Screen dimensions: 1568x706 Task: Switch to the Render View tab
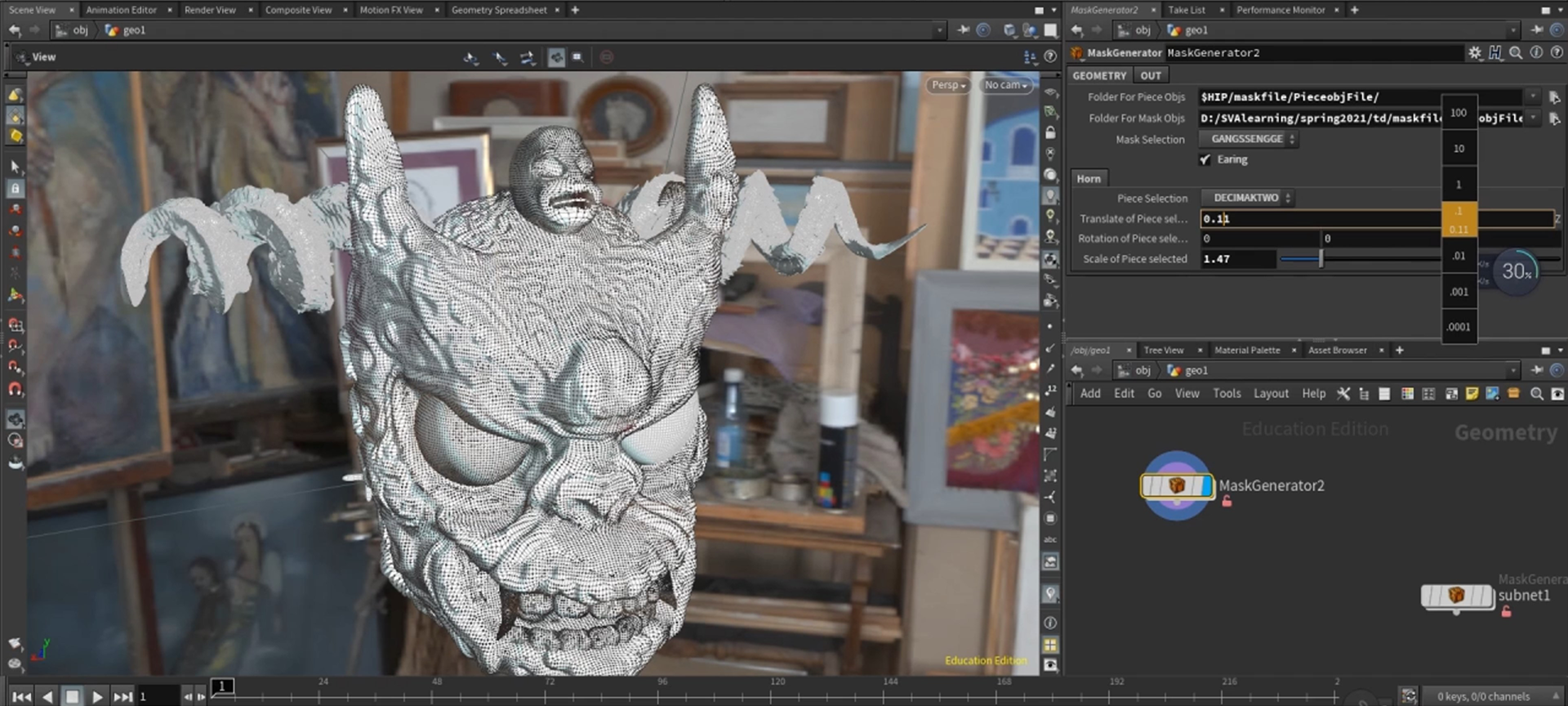pos(210,10)
